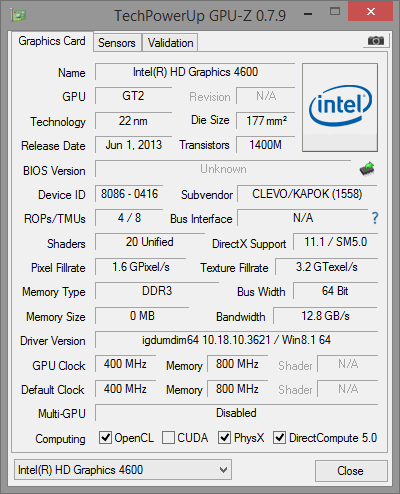Click the Name field showing Intel HD Graphics
The image size is (400, 494).
click(x=195, y=72)
